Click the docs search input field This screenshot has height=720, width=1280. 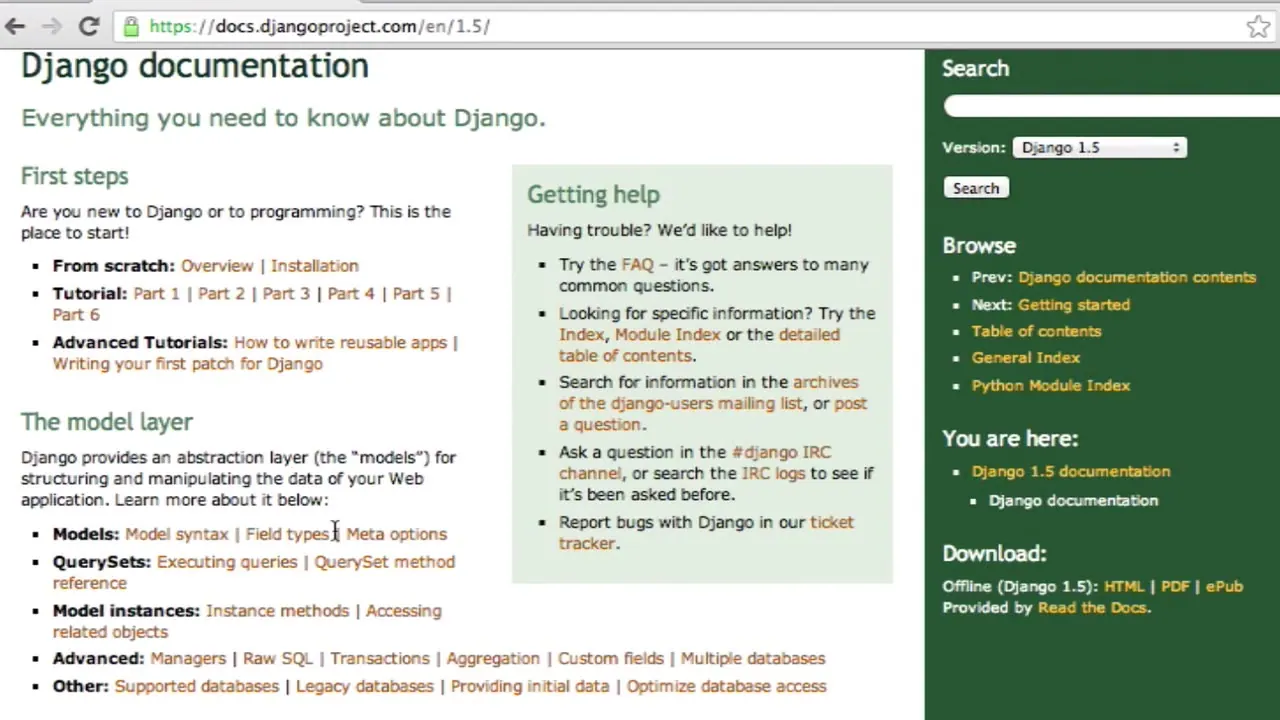1111,107
